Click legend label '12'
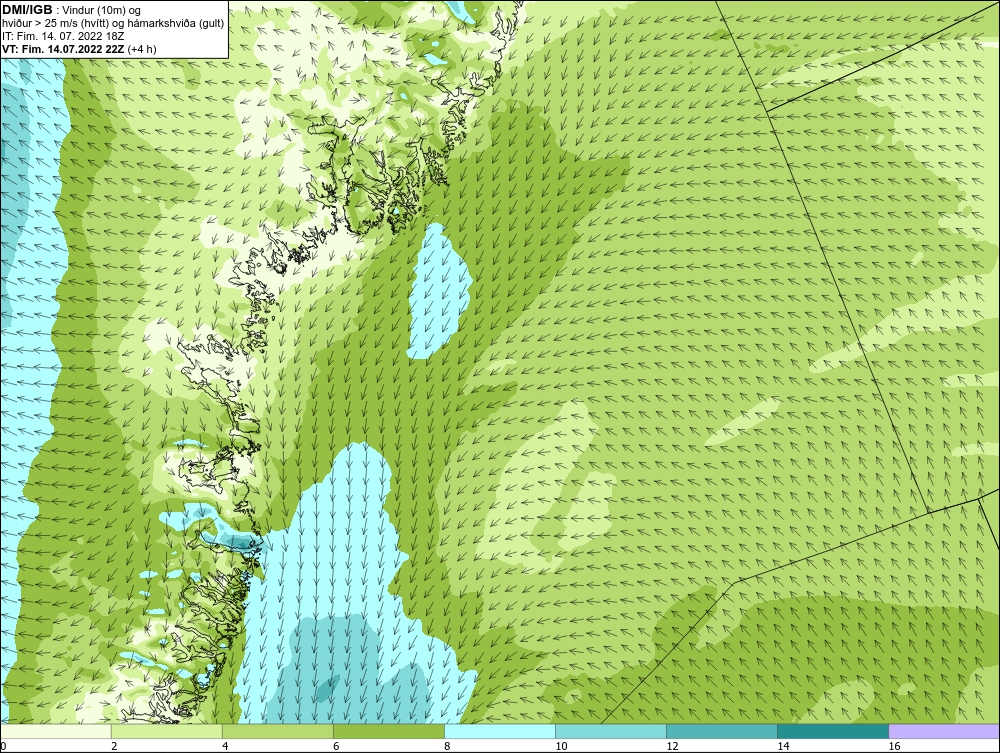The height and width of the screenshot is (753, 1000). [672, 746]
